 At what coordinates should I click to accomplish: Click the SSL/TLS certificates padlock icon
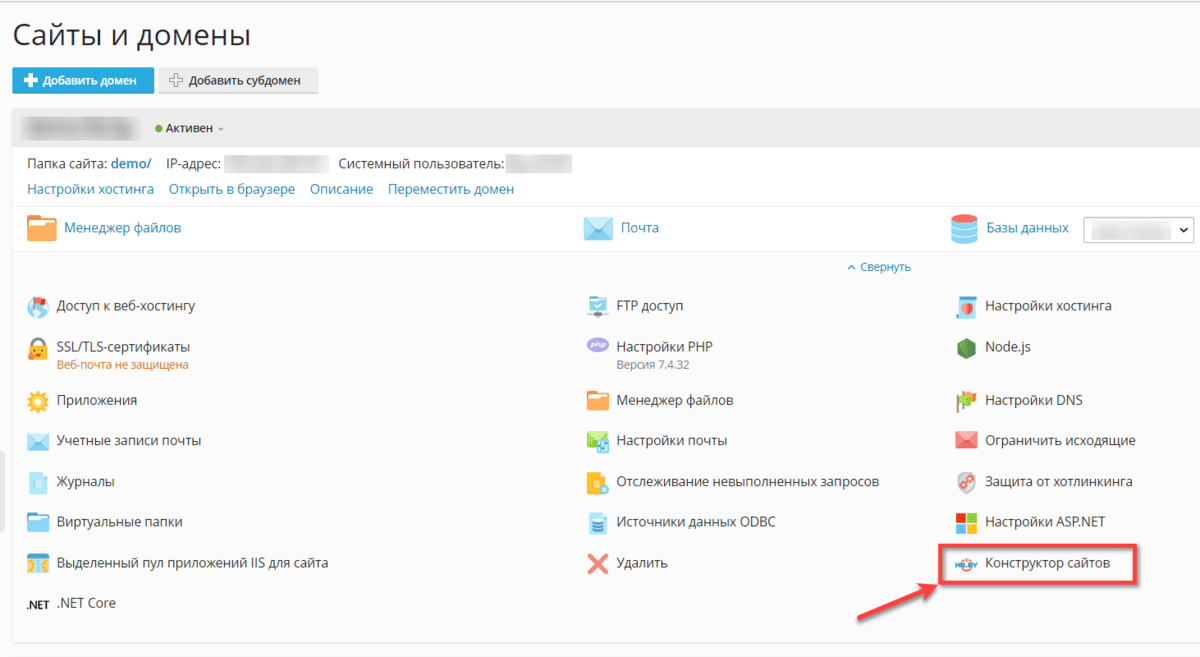pos(38,349)
